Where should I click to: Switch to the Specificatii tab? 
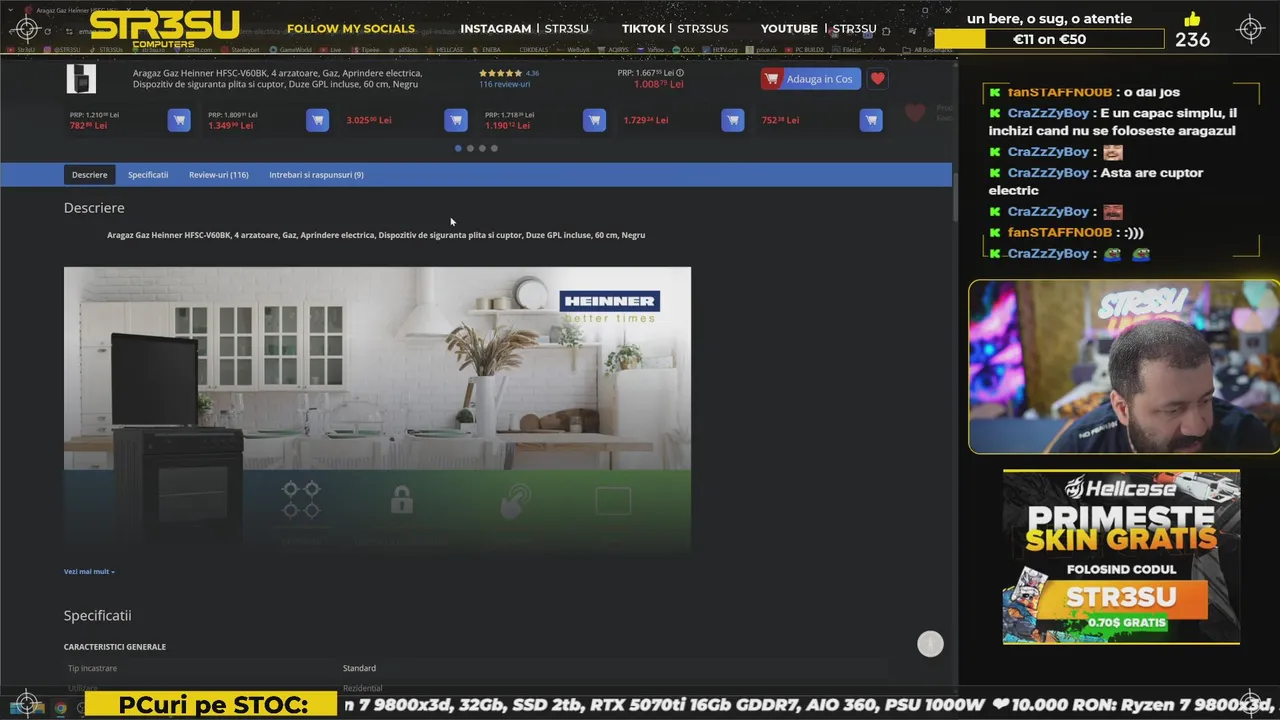coord(148,174)
